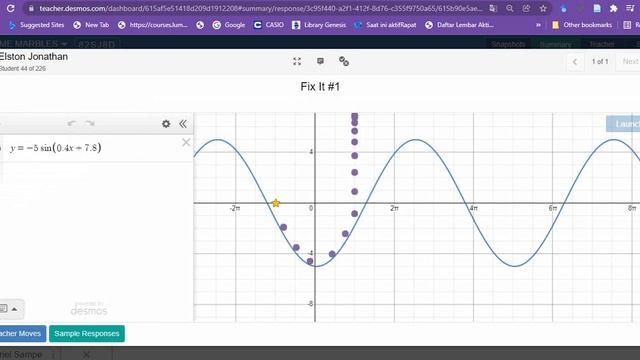Image resolution: width=640 pixels, height=360 pixels.
Task: Open the Other bookmarks folder
Action: (x=582, y=25)
